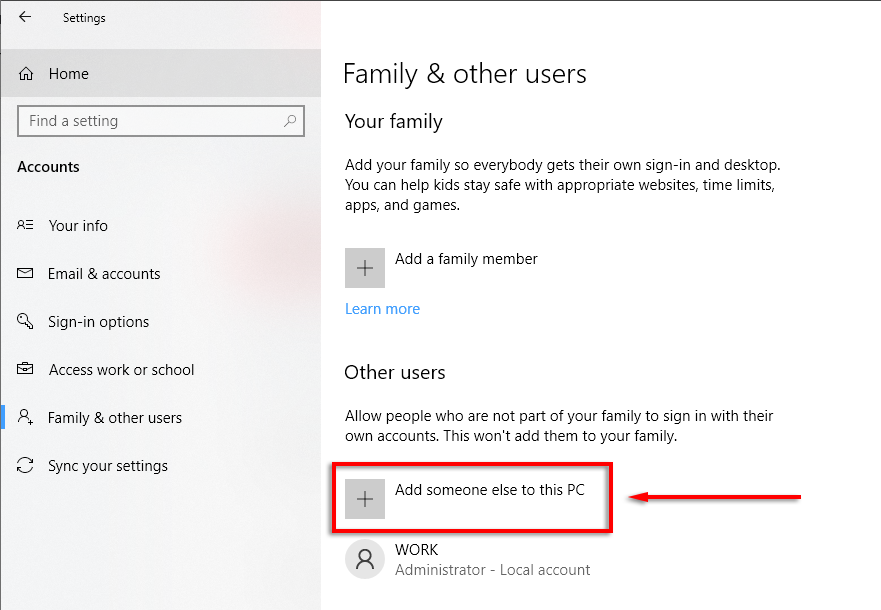
Task: Open the Learn more link
Action: pos(382,309)
